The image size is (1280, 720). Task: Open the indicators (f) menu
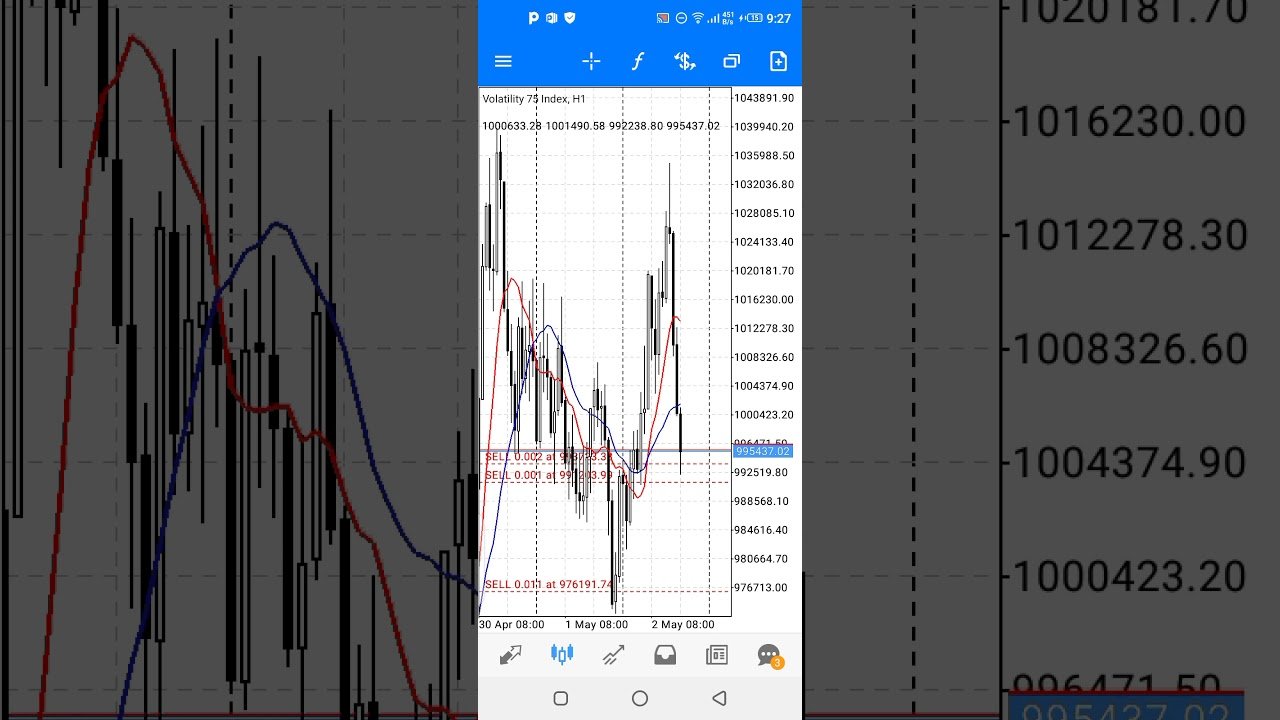637,62
